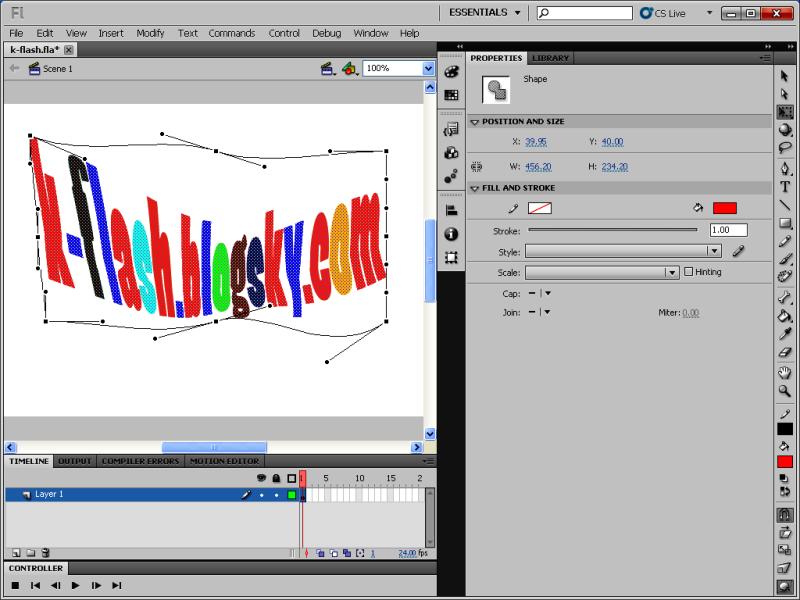Select the Free Transform tool

tap(785, 112)
